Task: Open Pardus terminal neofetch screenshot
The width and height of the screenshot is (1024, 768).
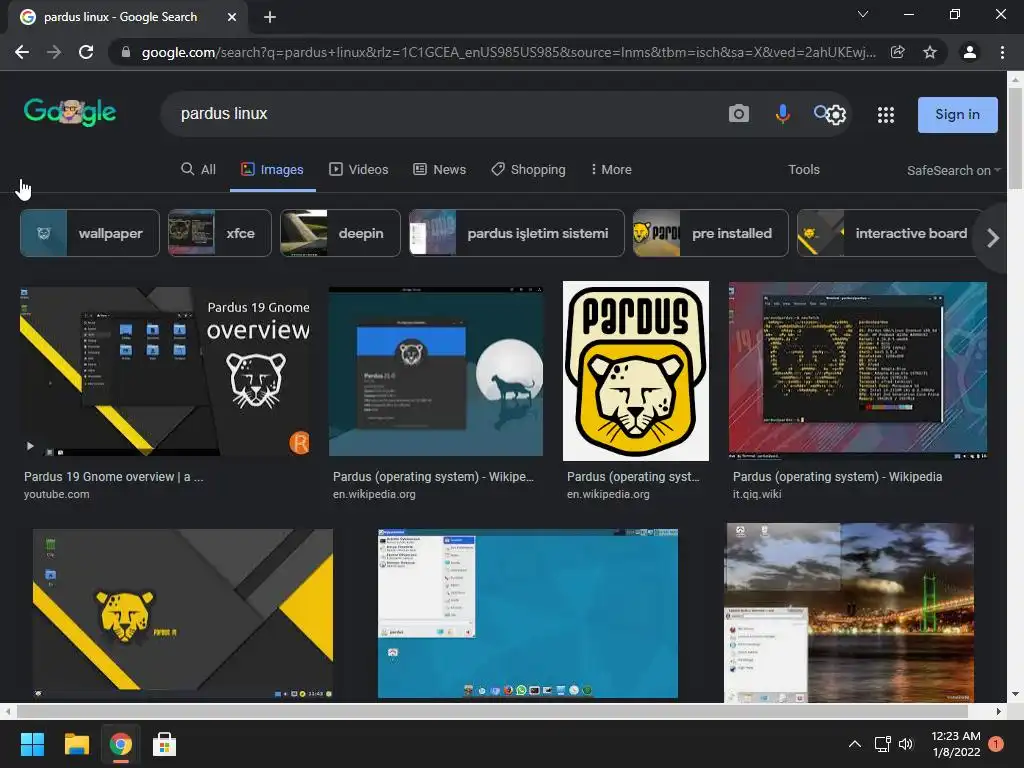Action: (x=857, y=370)
